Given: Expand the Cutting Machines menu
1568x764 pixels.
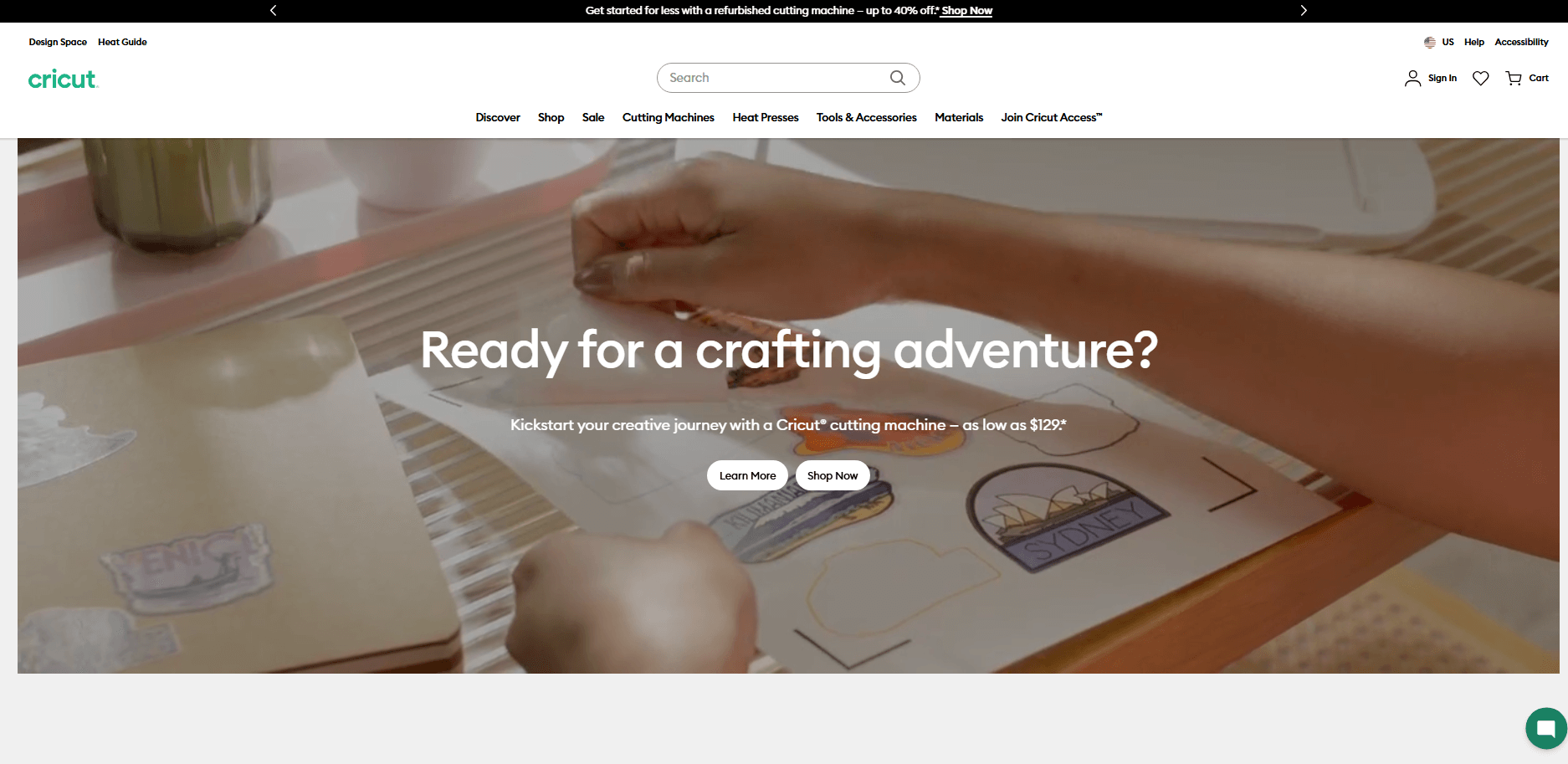Looking at the screenshot, I should click(668, 117).
